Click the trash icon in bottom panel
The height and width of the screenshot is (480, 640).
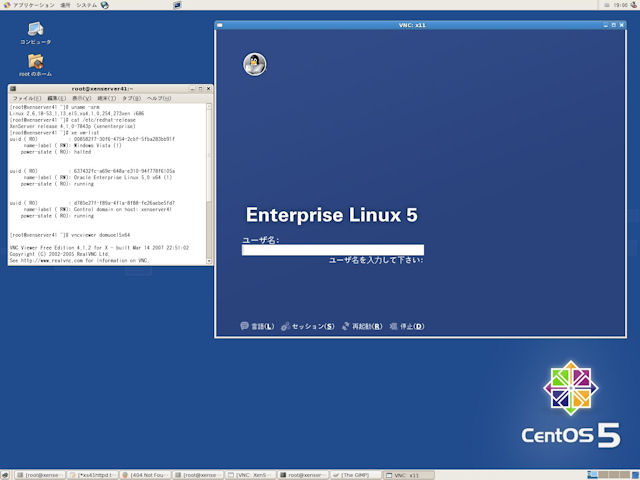pyautogui.click(x=635, y=475)
